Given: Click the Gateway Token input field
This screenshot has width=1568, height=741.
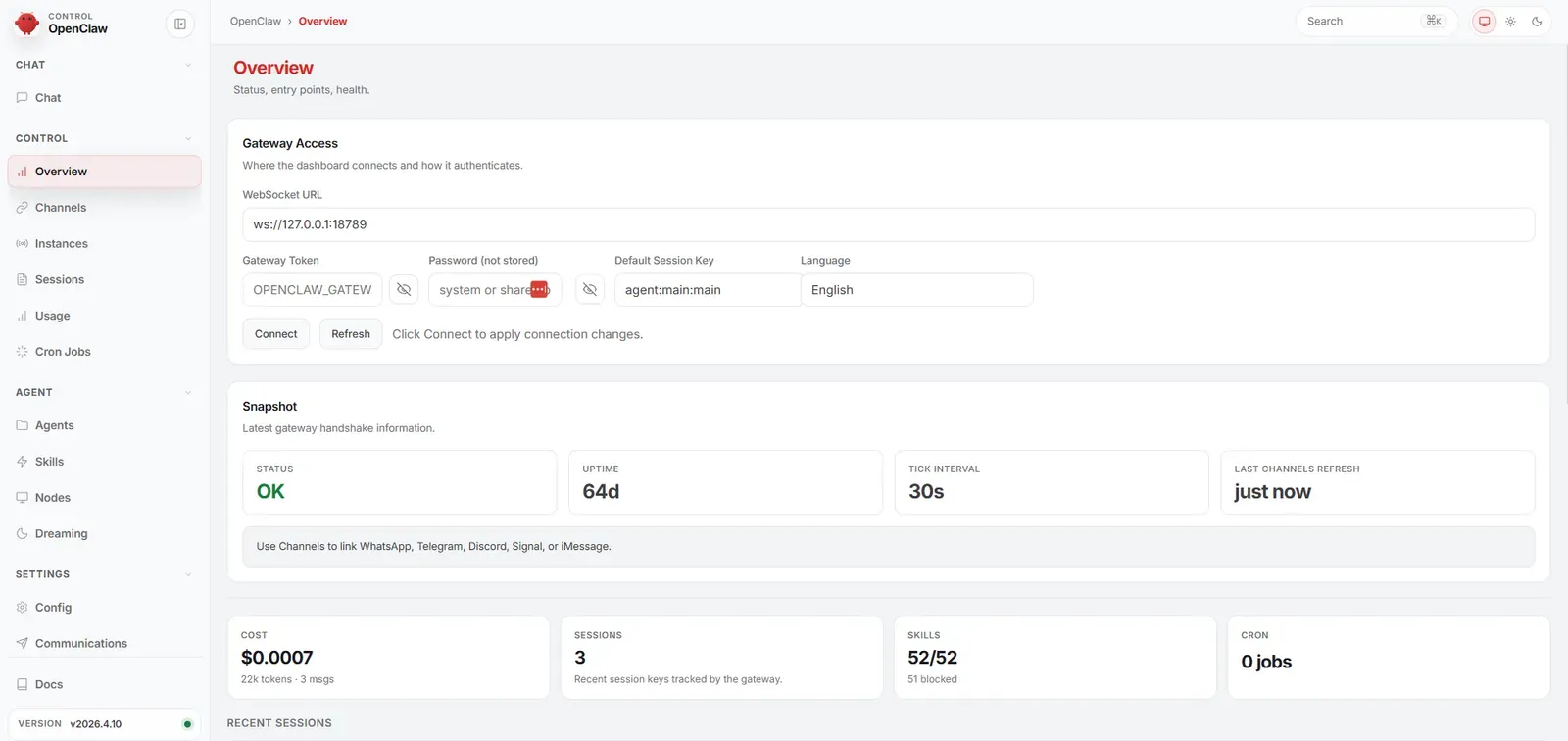Looking at the screenshot, I should click(x=313, y=290).
